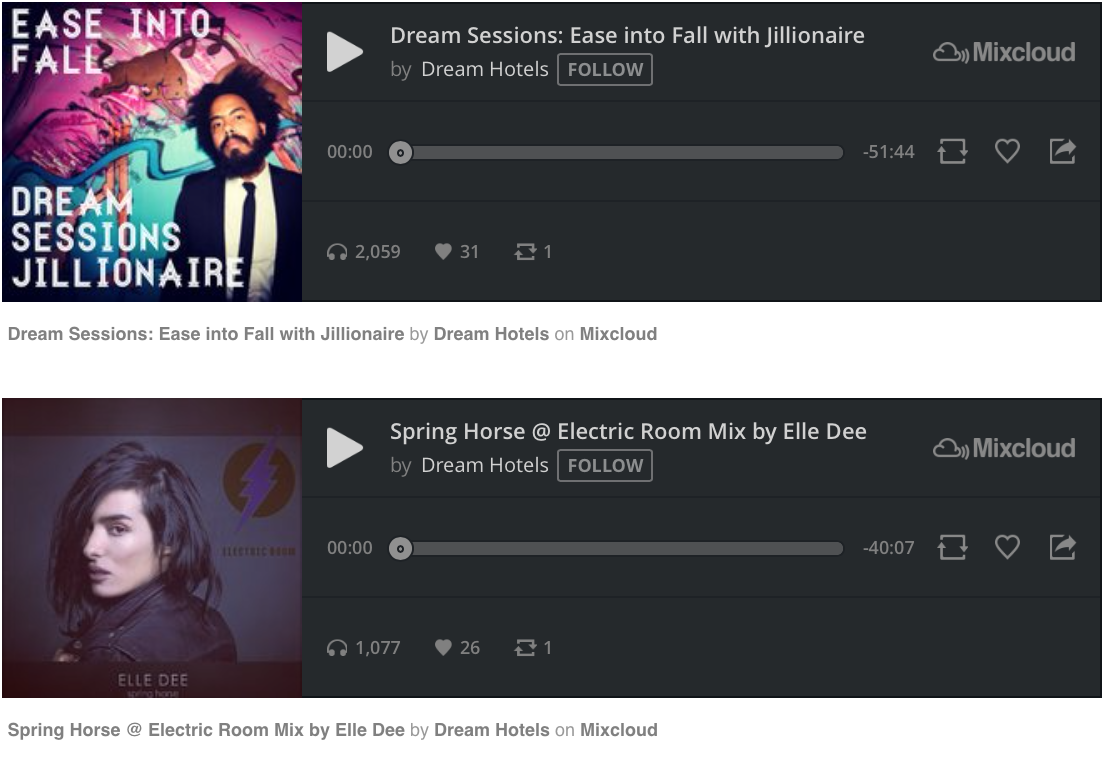This screenshot has width=1102, height=760.
Task: Open Mixcloud logo on the second player
Action: pos(1004,448)
